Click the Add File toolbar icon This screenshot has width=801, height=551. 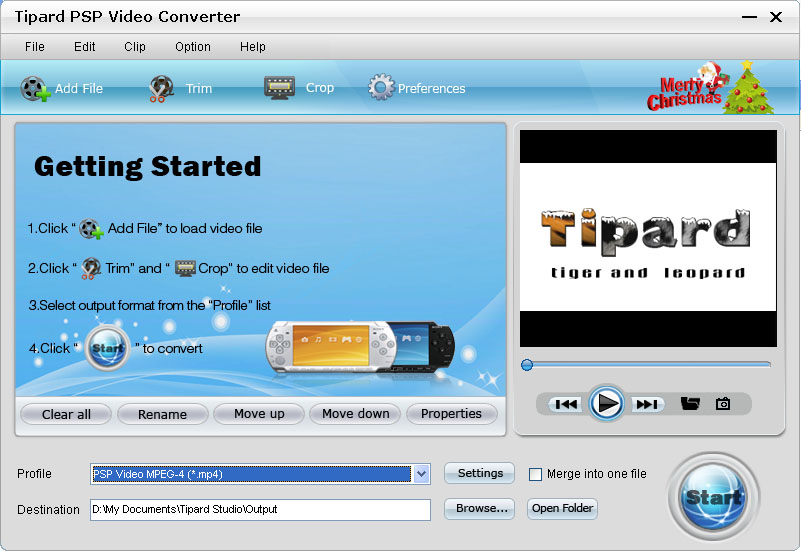[x=35, y=89]
